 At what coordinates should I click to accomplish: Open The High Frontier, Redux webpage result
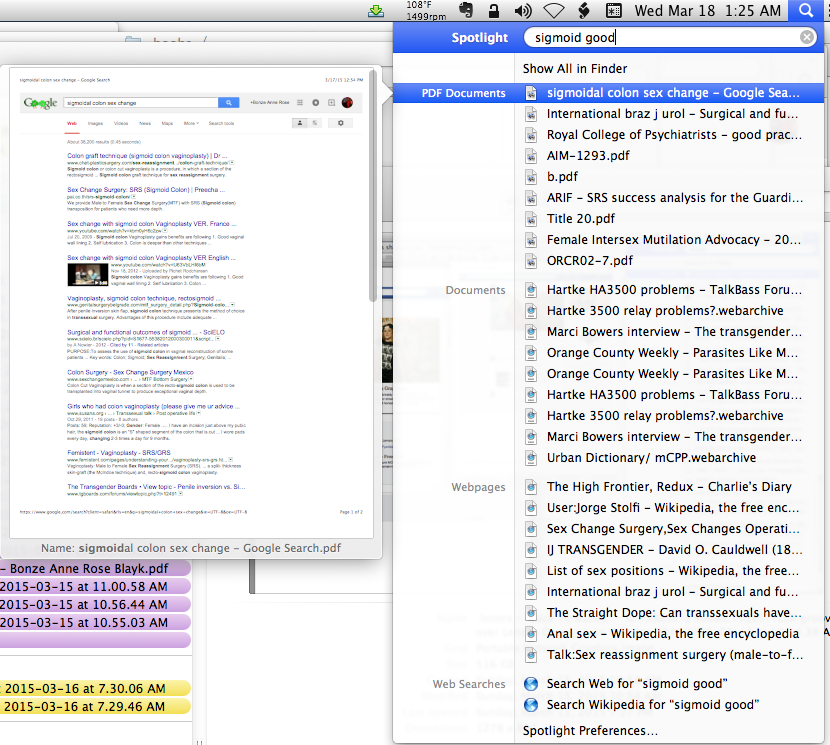click(x=669, y=487)
